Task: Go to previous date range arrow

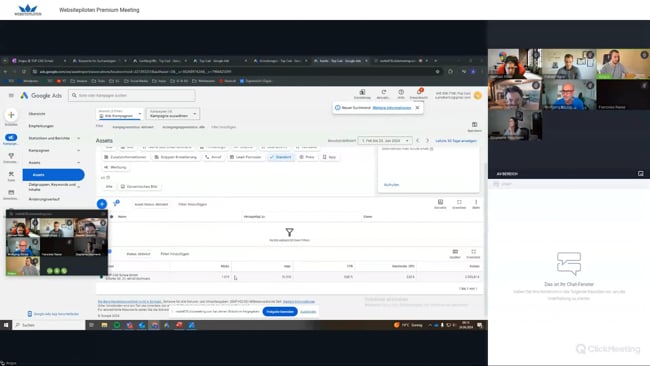Action: [417, 141]
